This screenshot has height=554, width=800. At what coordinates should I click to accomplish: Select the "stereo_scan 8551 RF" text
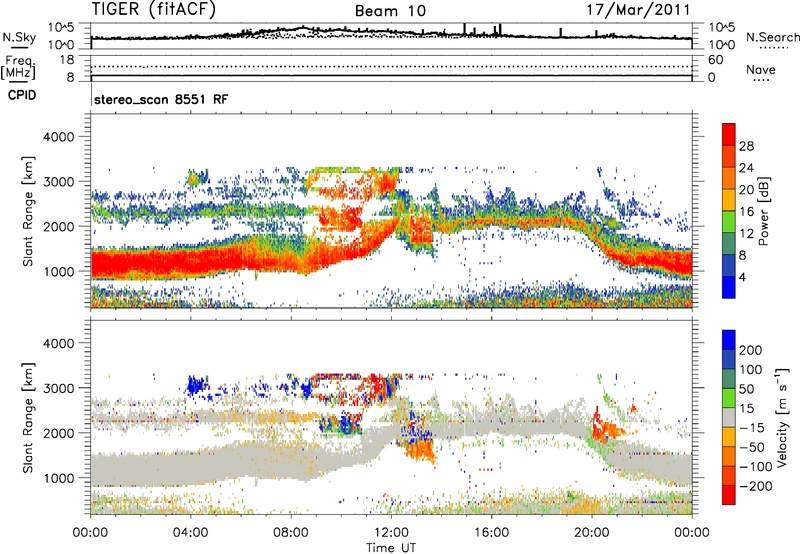[161, 99]
